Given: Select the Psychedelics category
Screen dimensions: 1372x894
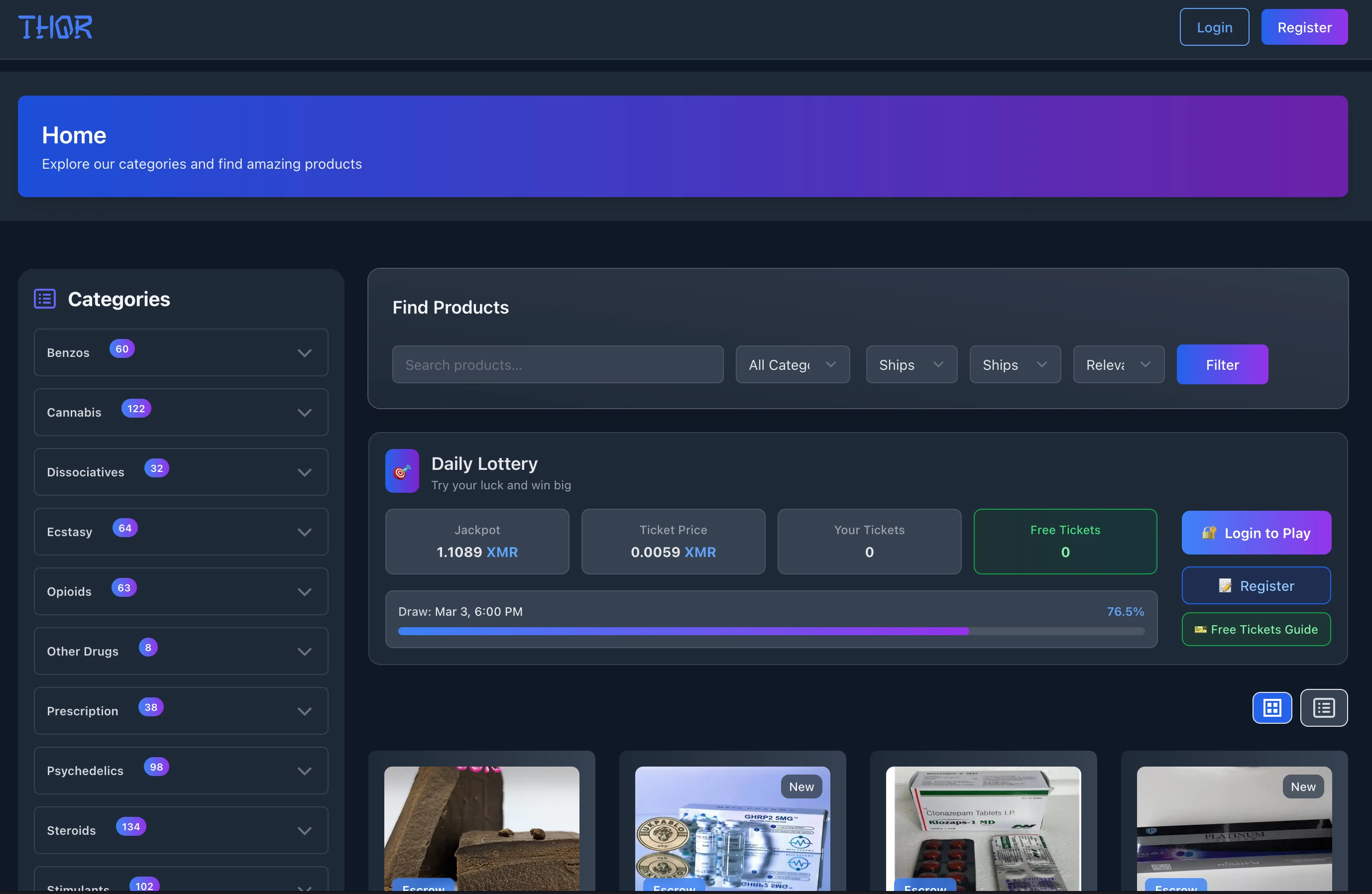Looking at the screenshot, I should (85, 771).
